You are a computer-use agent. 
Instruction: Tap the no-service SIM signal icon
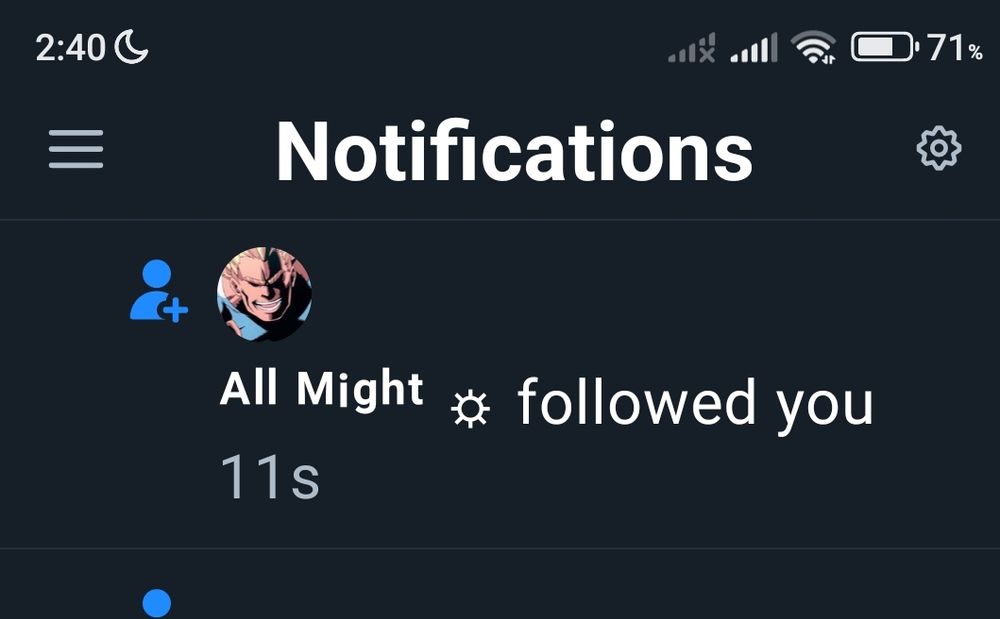click(692, 48)
